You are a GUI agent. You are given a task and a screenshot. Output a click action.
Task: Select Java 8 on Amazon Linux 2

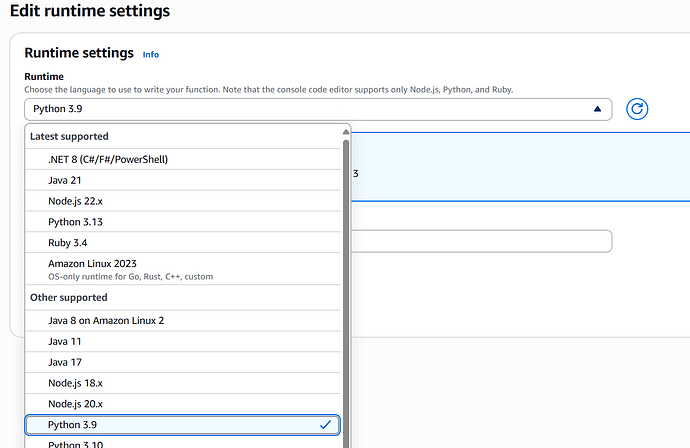point(183,320)
